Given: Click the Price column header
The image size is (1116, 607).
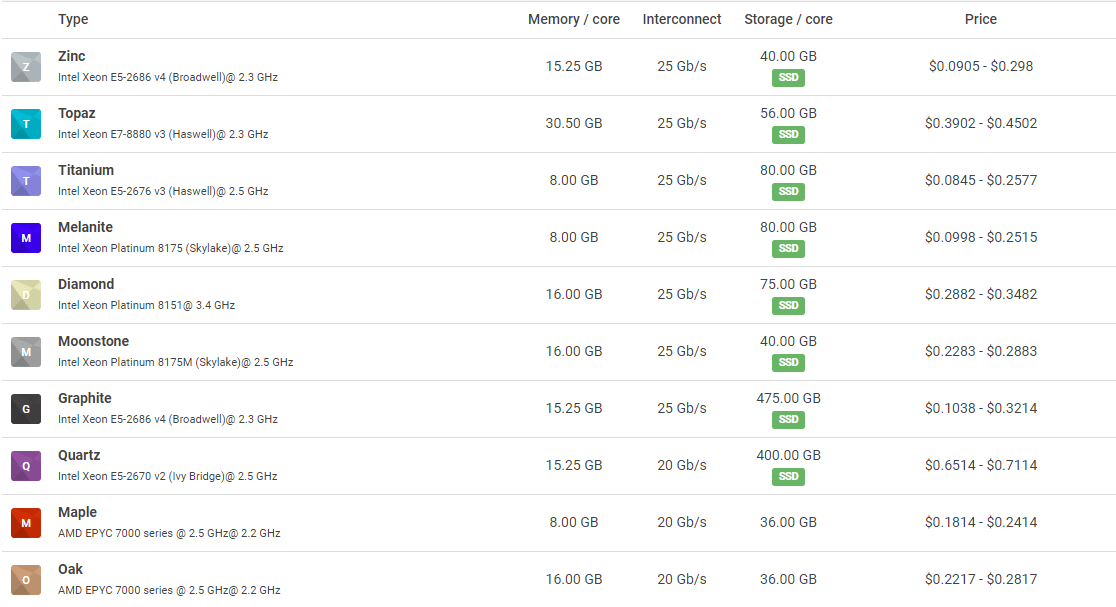Looking at the screenshot, I should [981, 19].
